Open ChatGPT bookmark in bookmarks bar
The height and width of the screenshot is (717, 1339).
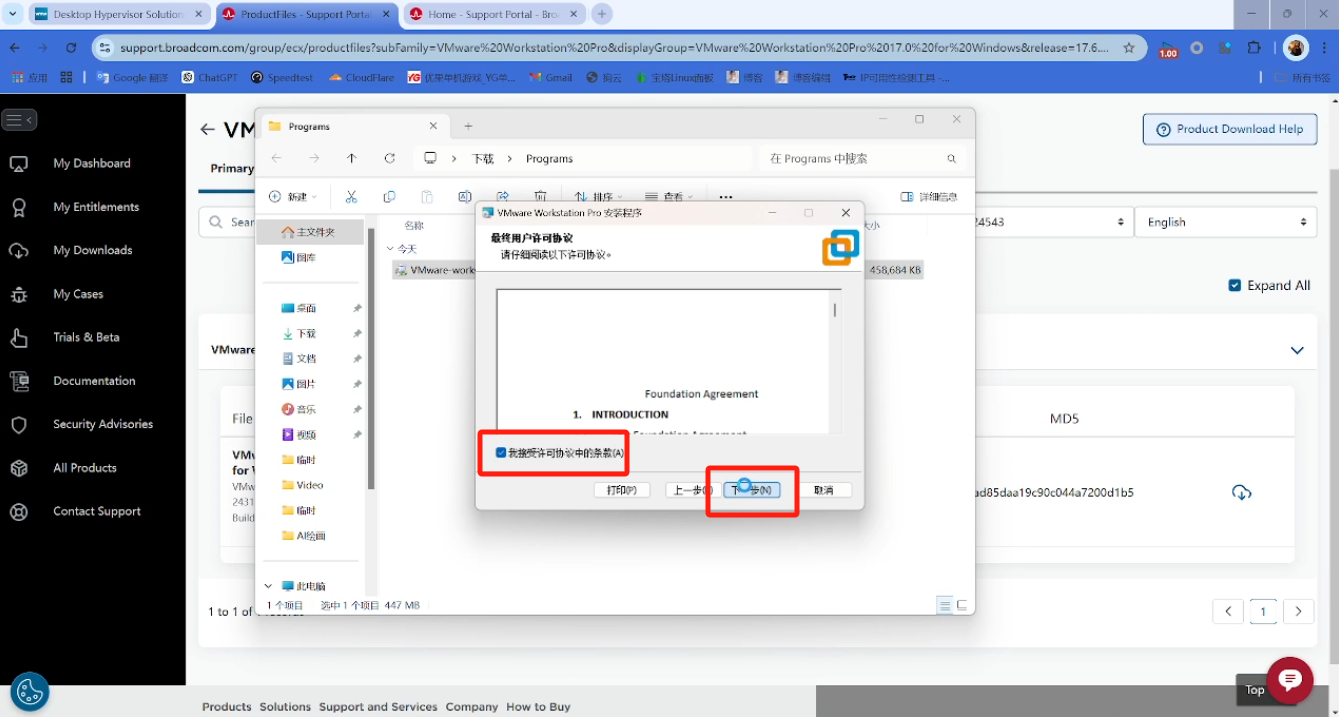click(209, 77)
